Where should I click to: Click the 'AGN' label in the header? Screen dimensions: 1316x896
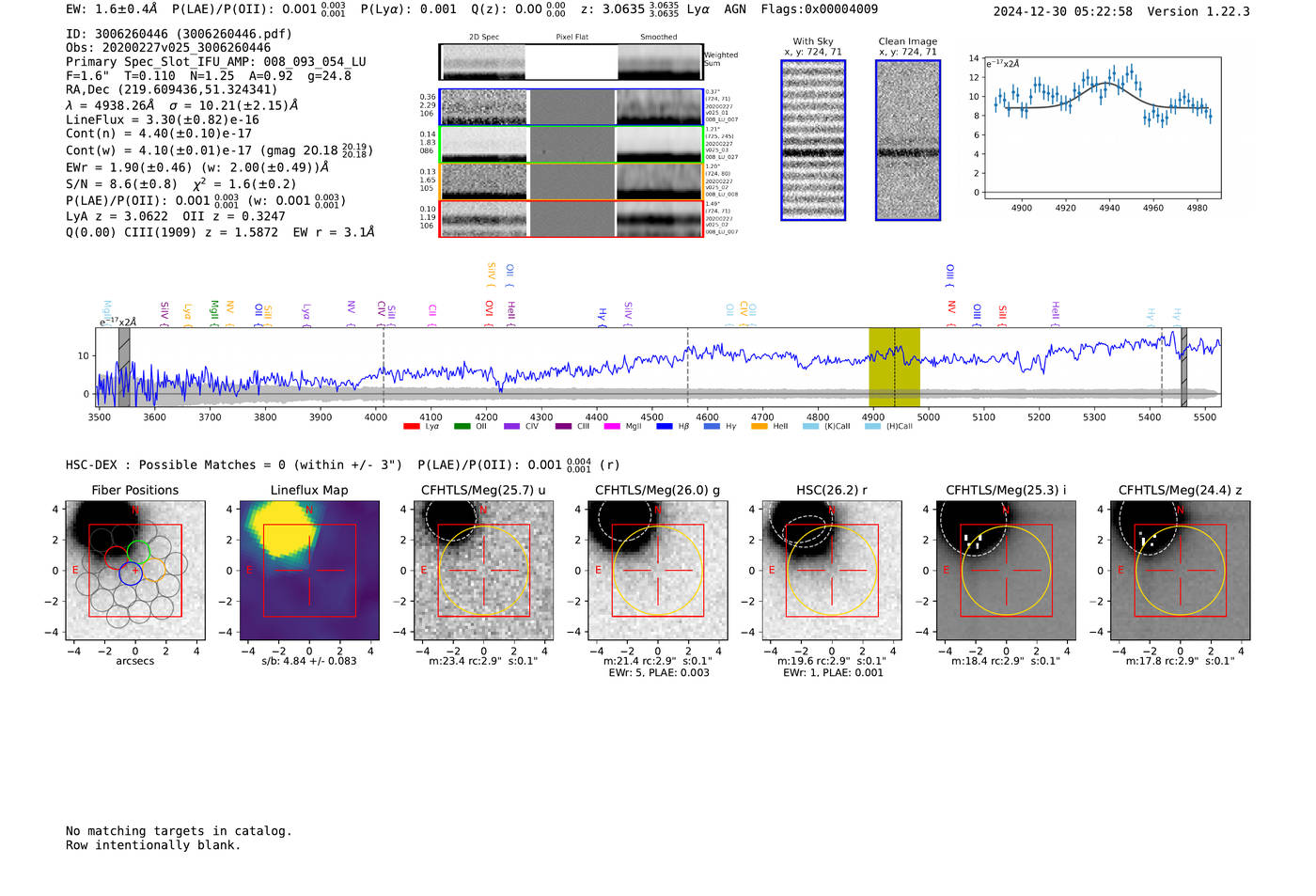735,9
